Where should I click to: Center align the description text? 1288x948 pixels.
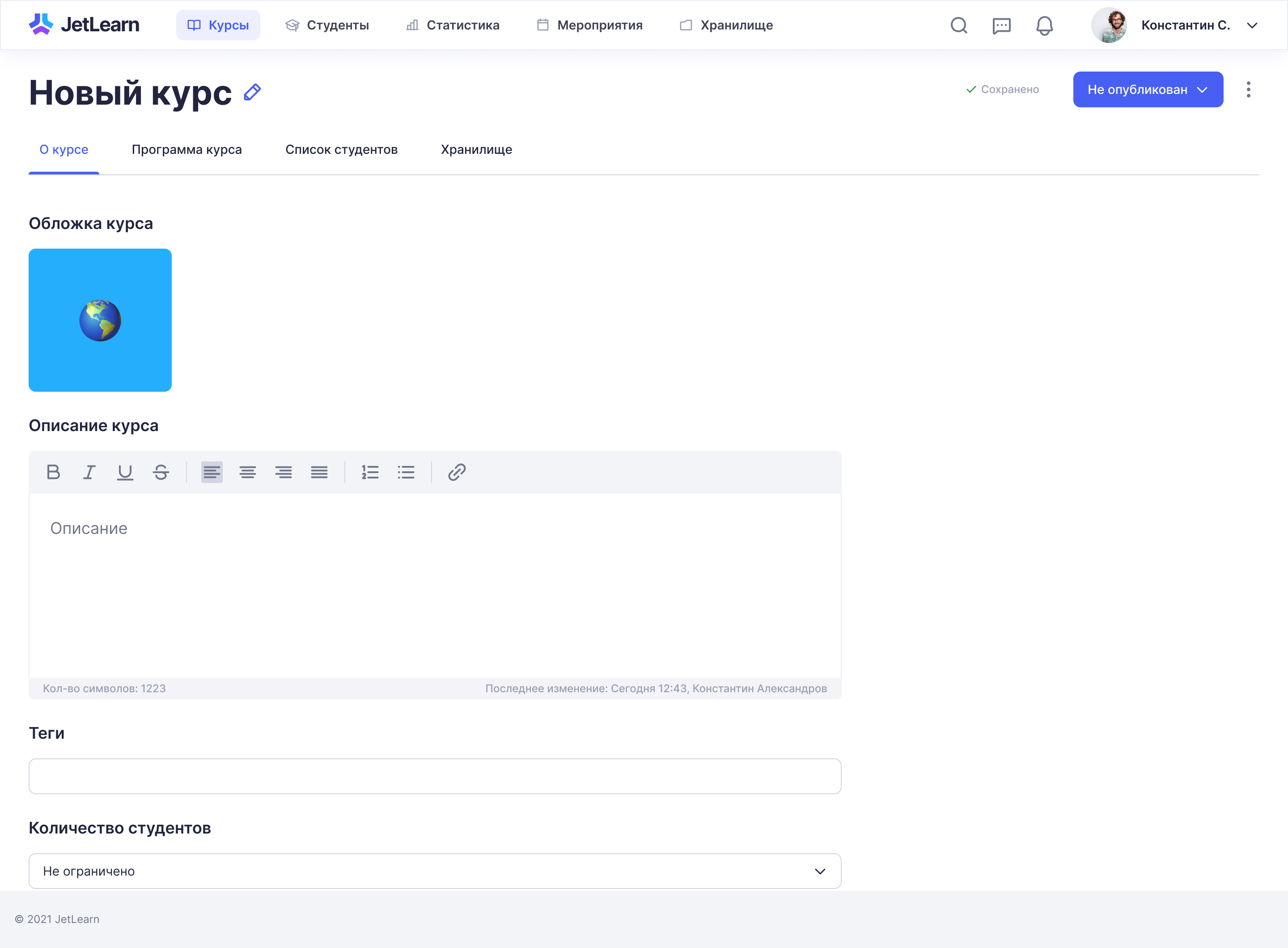click(247, 472)
